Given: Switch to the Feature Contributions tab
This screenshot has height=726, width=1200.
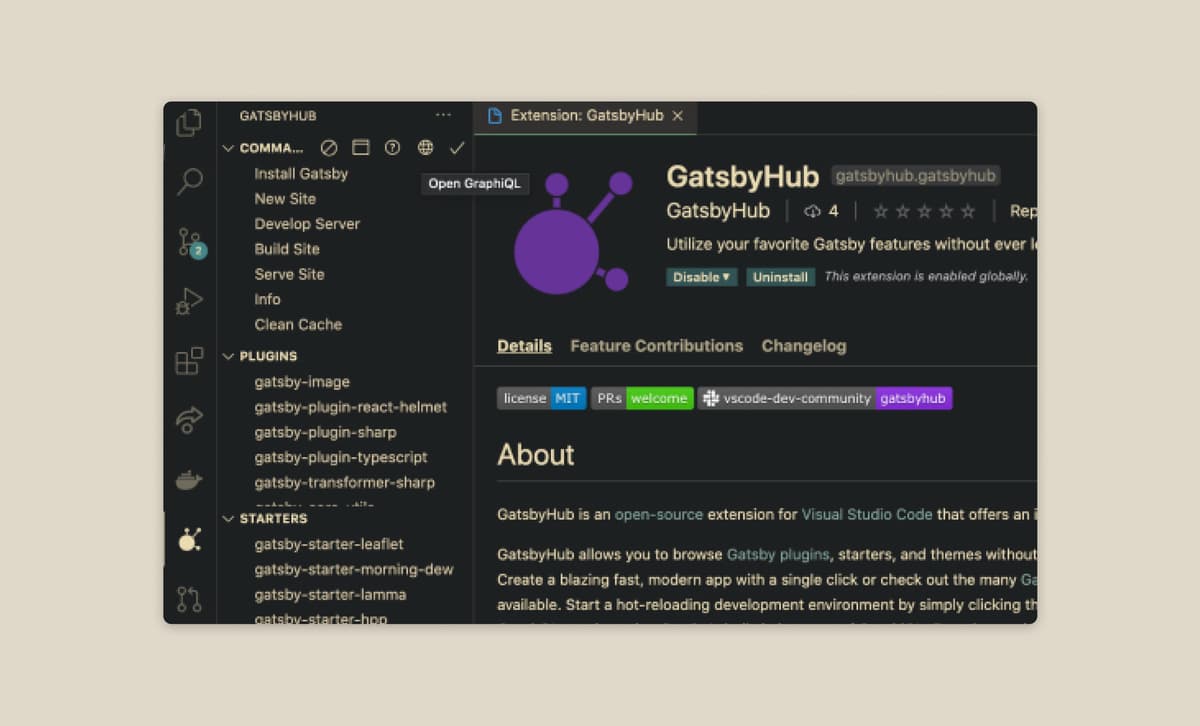Looking at the screenshot, I should [657, 346].
